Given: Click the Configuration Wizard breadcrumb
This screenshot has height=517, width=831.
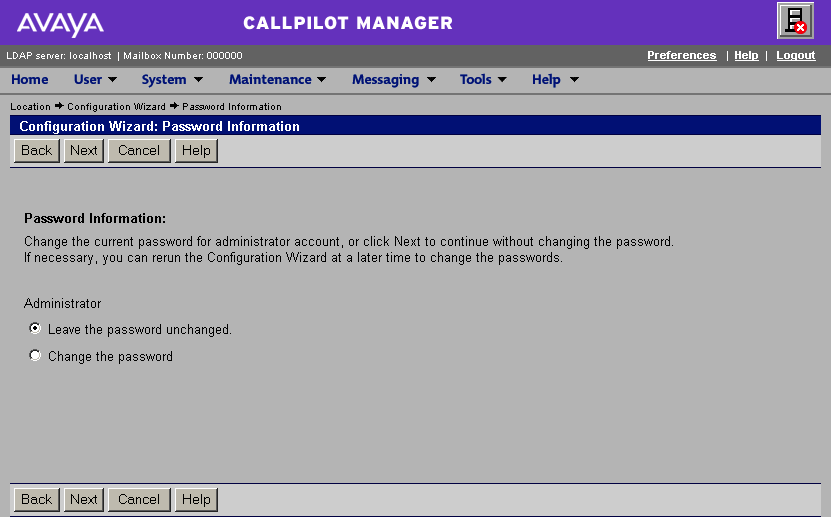Looking at the screenshot, I should 116,106.
